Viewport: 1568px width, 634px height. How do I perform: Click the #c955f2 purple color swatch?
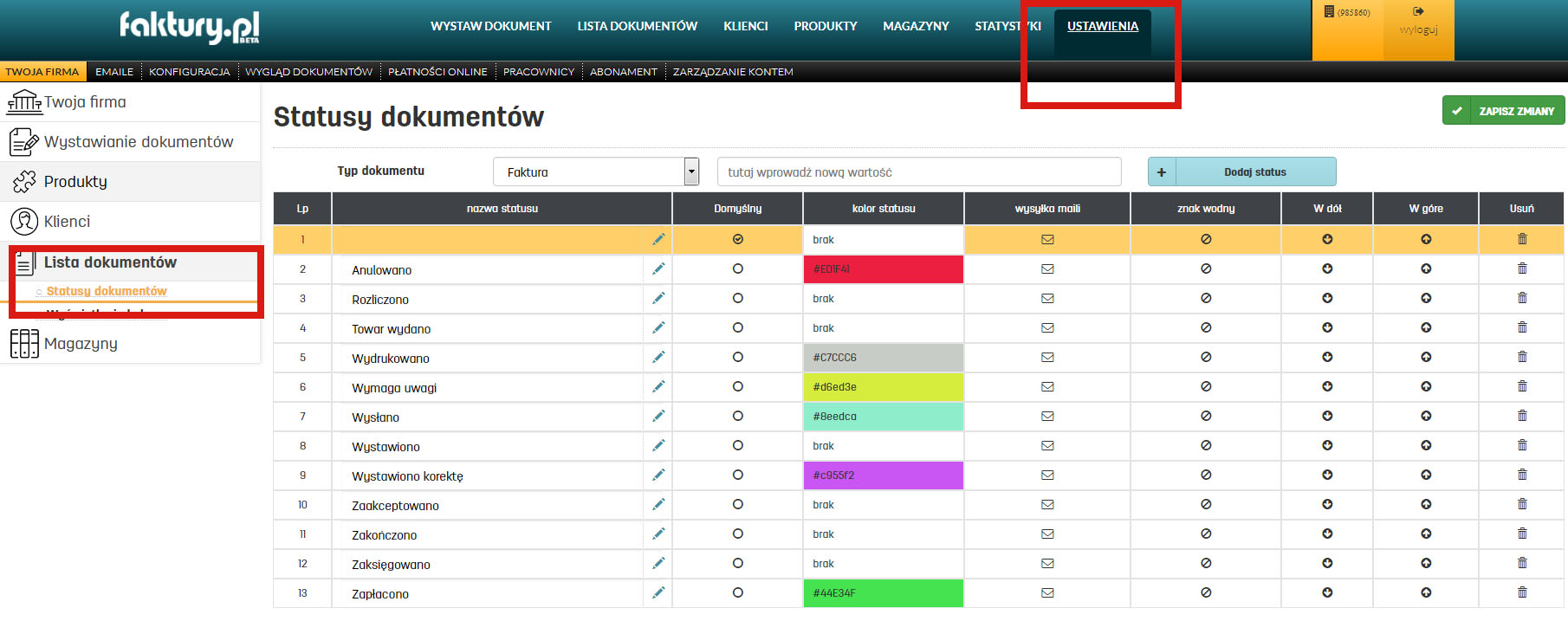884,475
